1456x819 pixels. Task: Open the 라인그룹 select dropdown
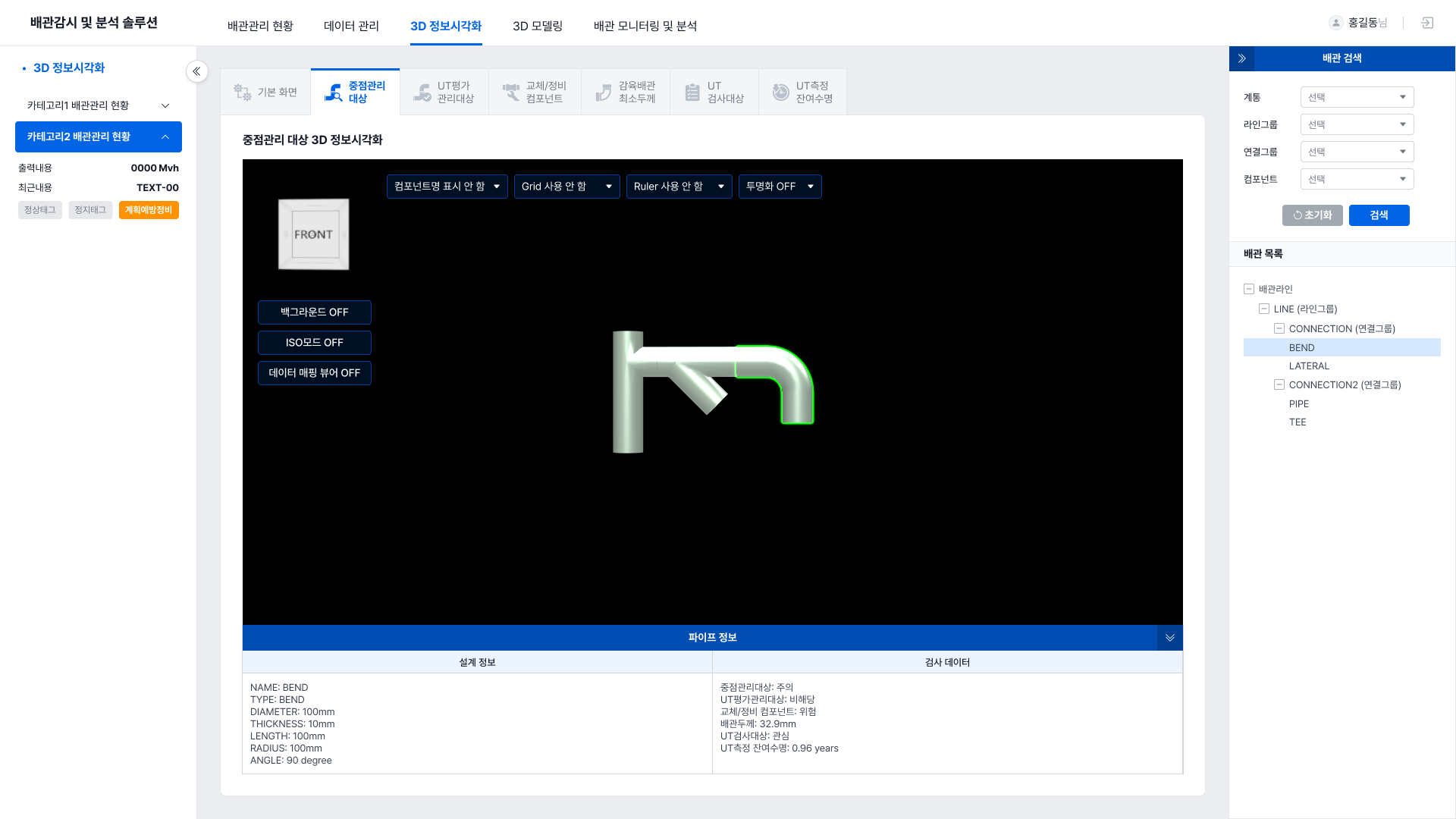pyautogui.click(x=1357, y=124)
